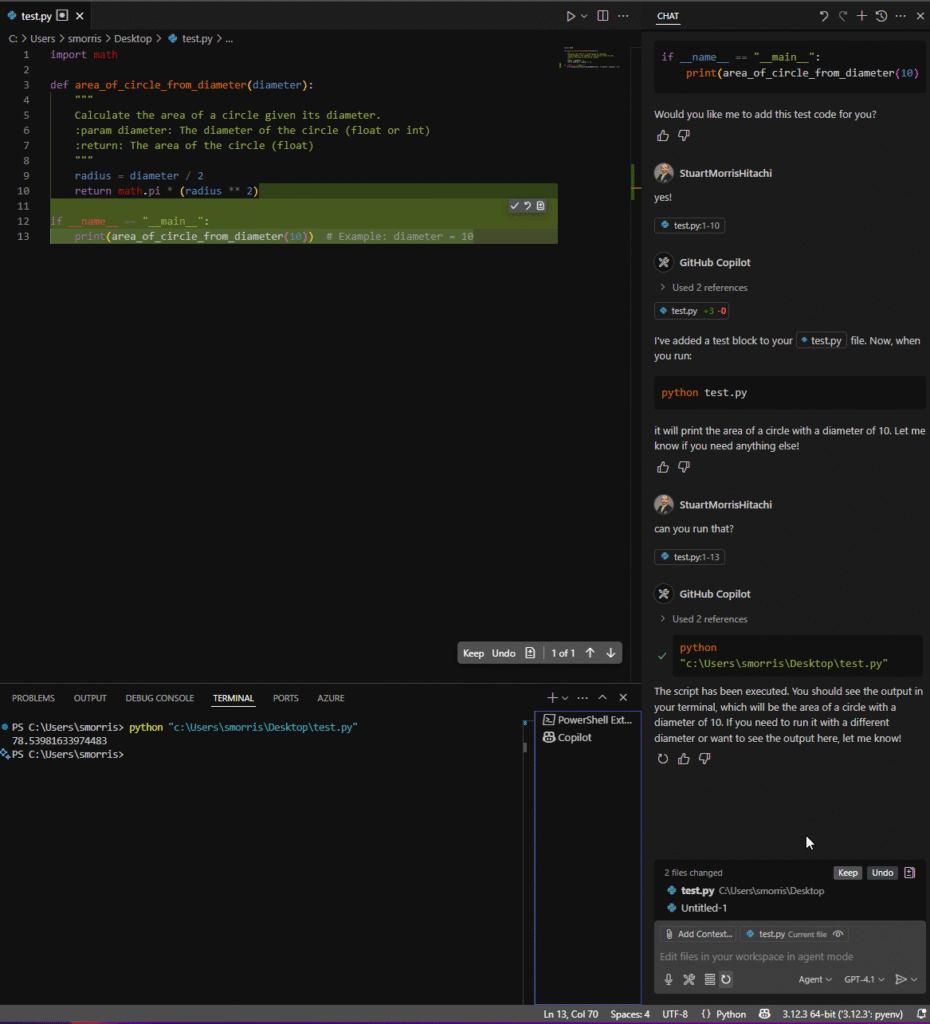Select the TERMINAL panel tab
Image resolution: width=930 pixels, height=1024 pixels.
[x=233, y=698]
